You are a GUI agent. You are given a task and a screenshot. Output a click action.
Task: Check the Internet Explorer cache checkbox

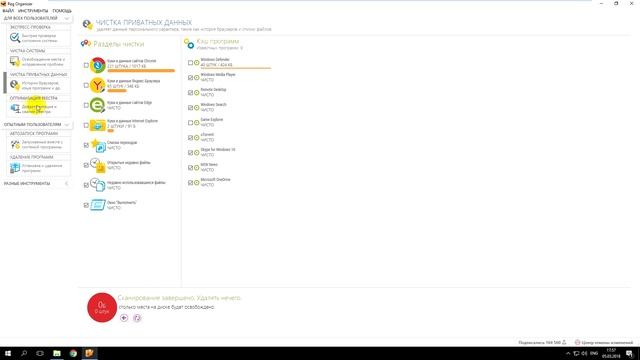point(86,125)
